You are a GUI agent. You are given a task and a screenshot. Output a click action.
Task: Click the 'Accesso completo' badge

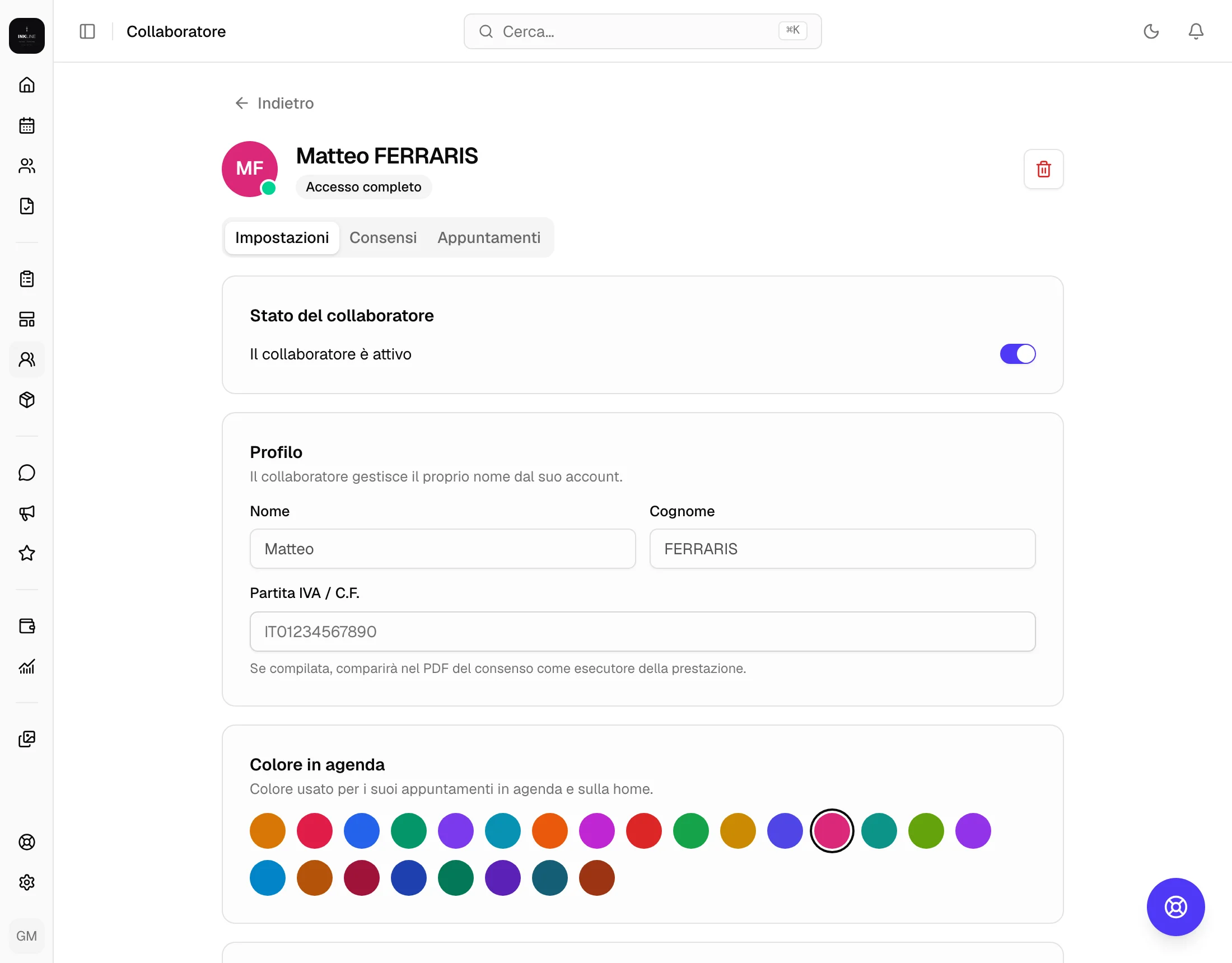click(364, 188)
